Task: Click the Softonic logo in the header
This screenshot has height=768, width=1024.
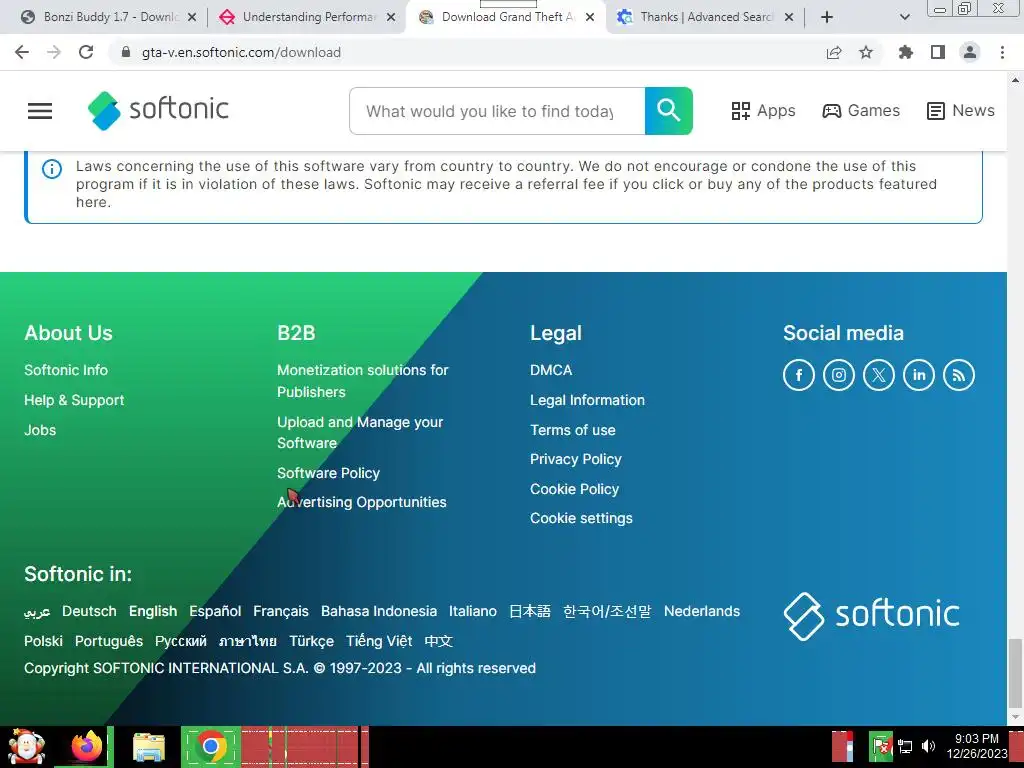Action: (158, 110)
